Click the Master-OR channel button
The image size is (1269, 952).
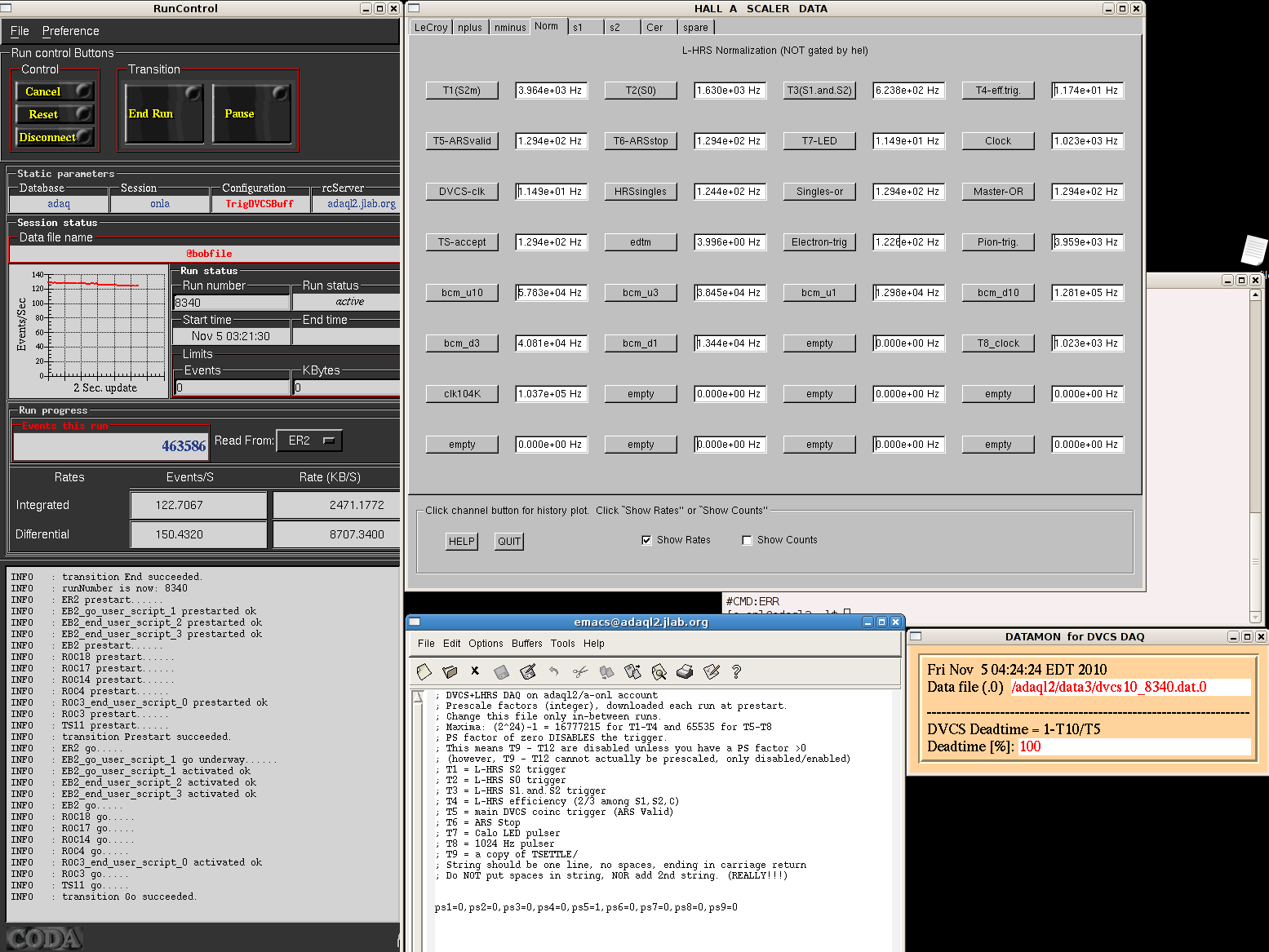998,192
